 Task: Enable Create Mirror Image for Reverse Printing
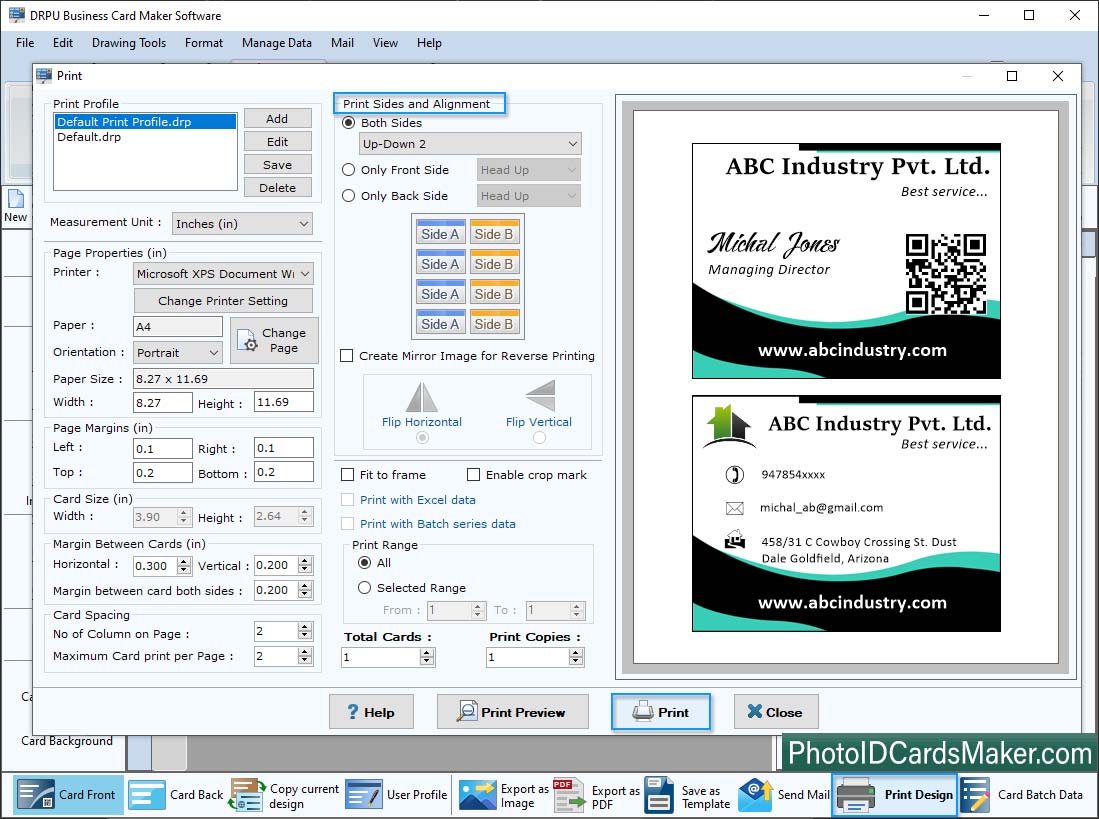click(x=346, y=356)
